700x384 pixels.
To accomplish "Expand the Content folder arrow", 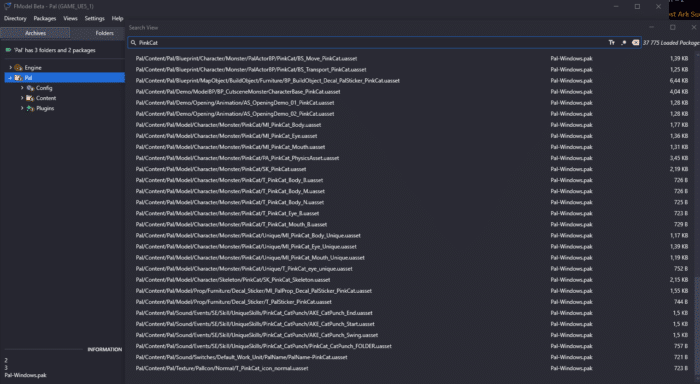I will point(22,98).
